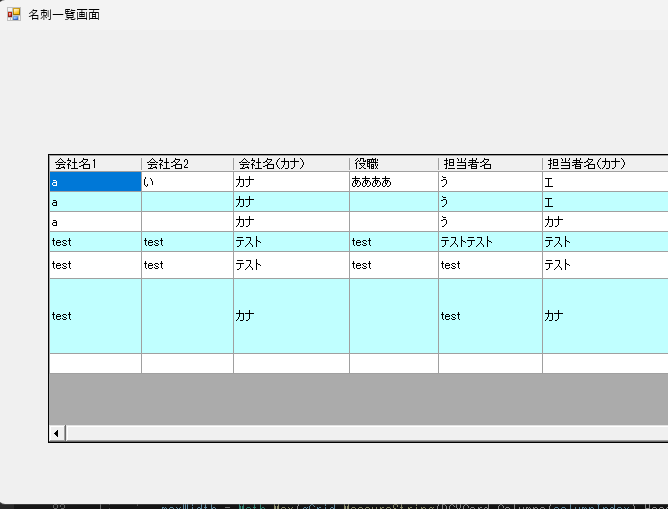668x509 pixels.
Task: Select the 'い' cell under 会社名2
Action: click(187, 182)
